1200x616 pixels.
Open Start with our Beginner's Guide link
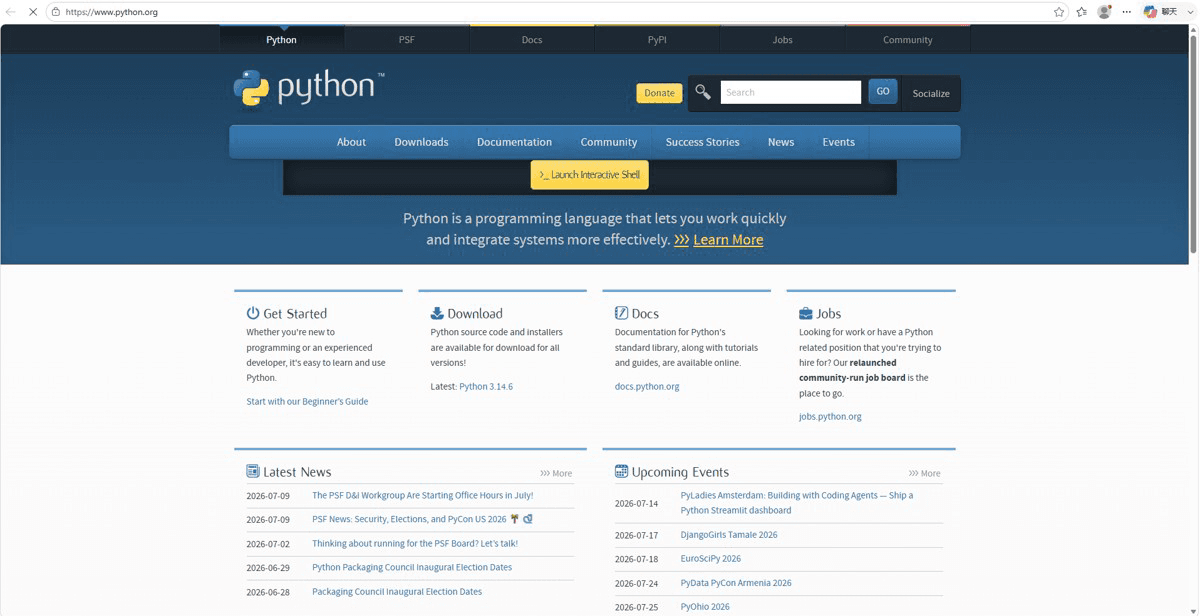click(307, 401)
